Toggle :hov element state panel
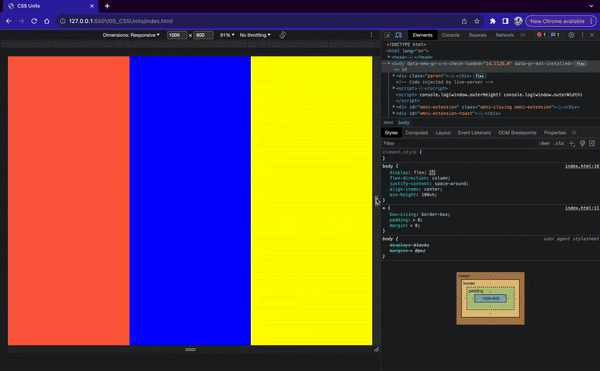Screen dimensions: 600x371 pyautogui.click(x=544, y=143)
